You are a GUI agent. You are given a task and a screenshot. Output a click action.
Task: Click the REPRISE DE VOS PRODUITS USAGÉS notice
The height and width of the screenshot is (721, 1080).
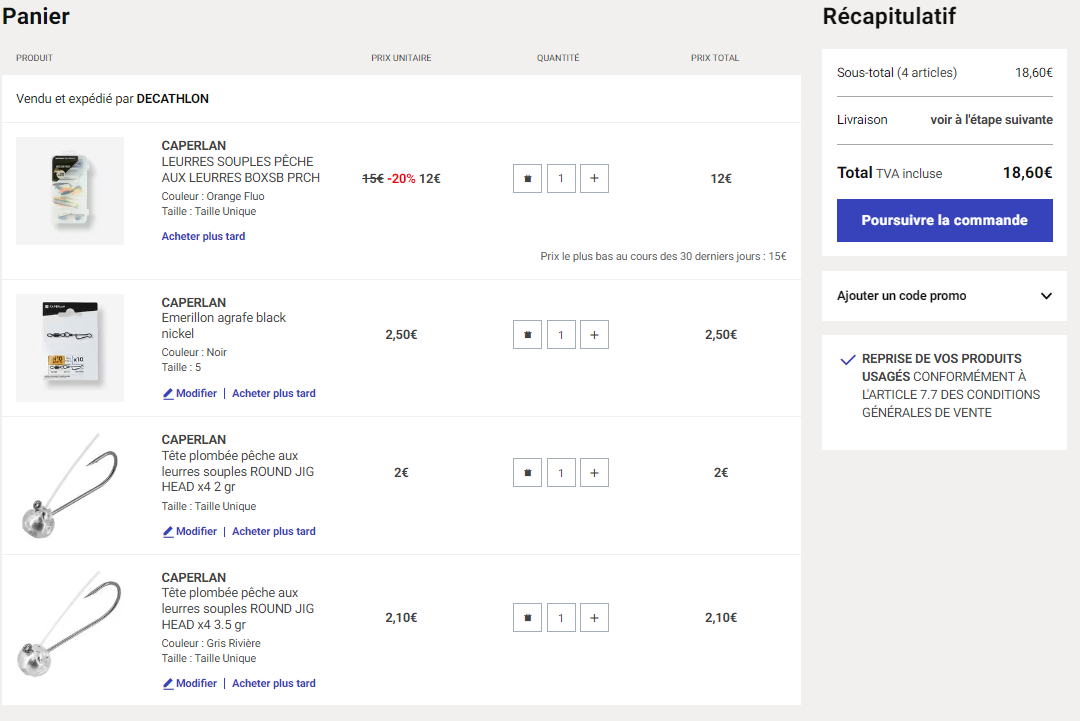tap(951, 386)
